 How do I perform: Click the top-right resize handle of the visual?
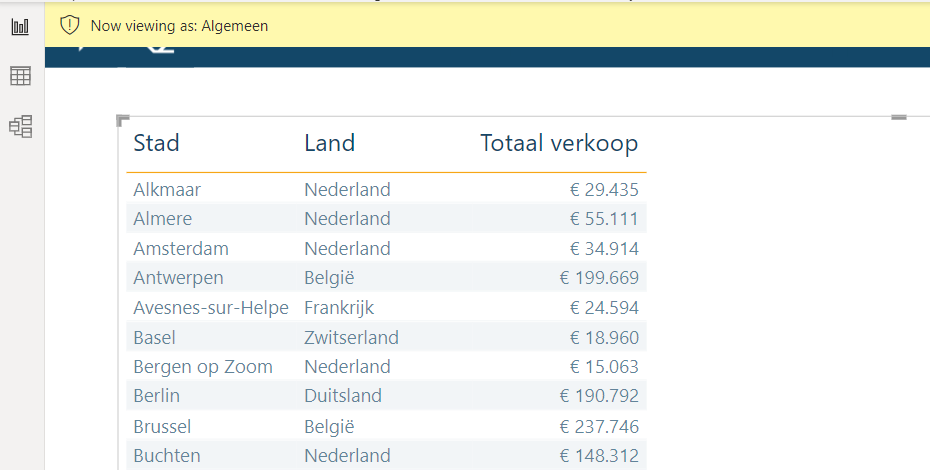[x=898, y=118]
